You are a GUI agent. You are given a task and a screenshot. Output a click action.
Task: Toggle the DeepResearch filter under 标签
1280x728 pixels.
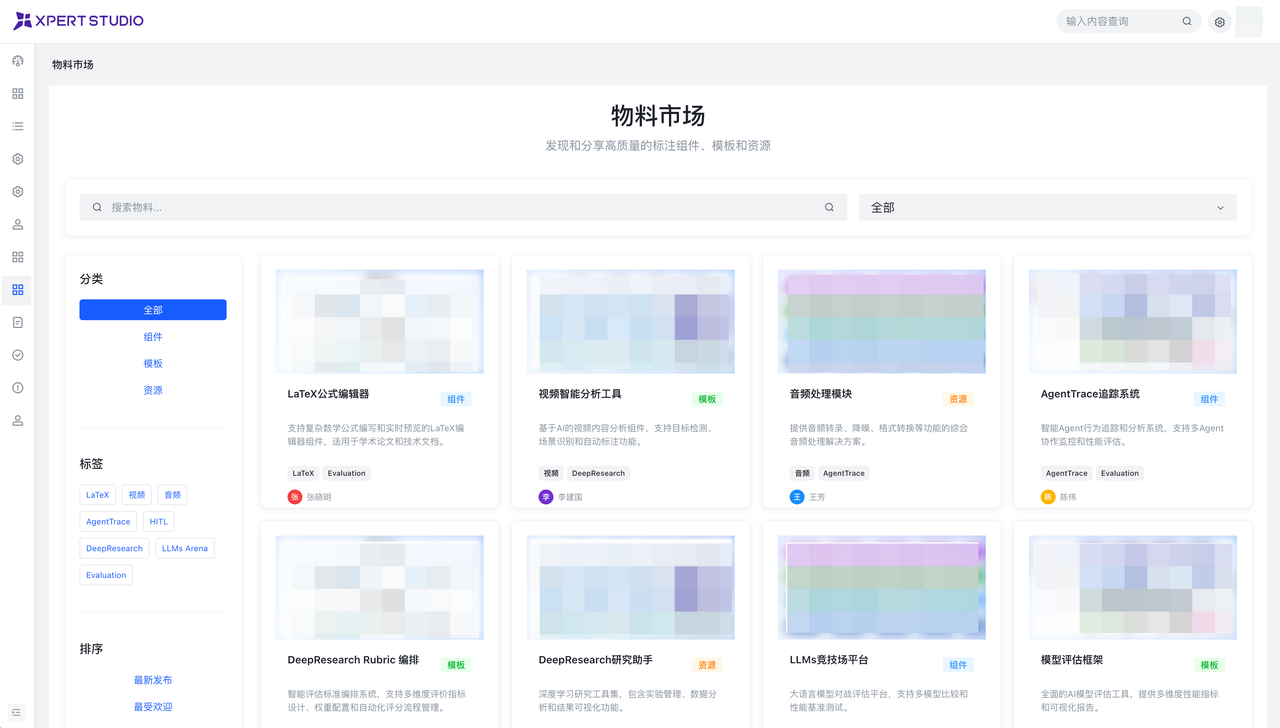click(x=114, y=549)
